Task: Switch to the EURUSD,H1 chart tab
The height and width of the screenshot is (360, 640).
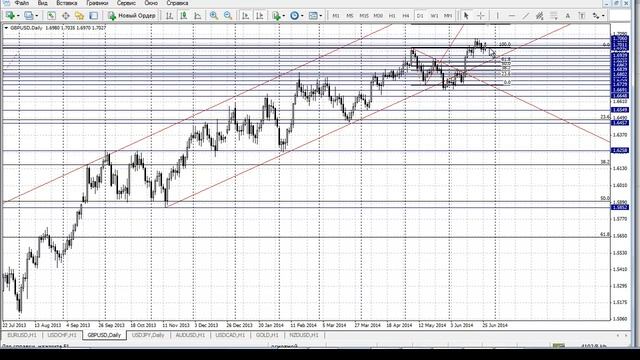Action: (x=22, y=335)
